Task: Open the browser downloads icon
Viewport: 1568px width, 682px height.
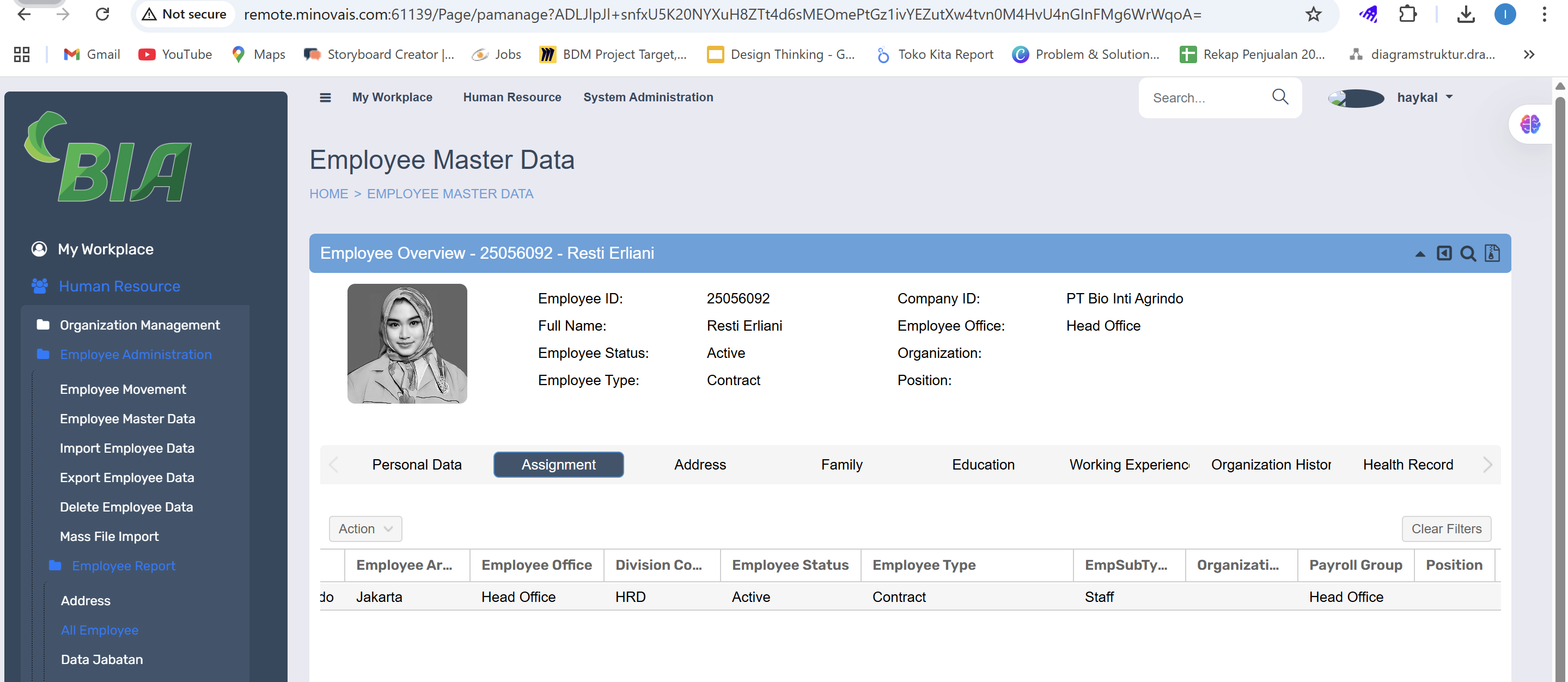Action: [x=1466, y=14]
